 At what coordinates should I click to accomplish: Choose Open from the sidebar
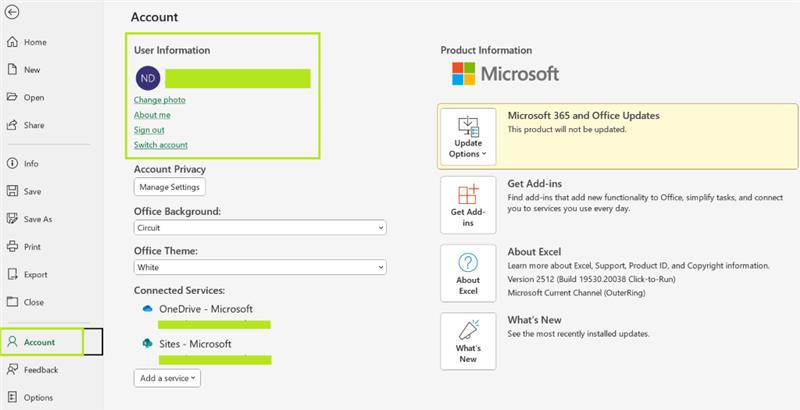click(x=26, y=97)
